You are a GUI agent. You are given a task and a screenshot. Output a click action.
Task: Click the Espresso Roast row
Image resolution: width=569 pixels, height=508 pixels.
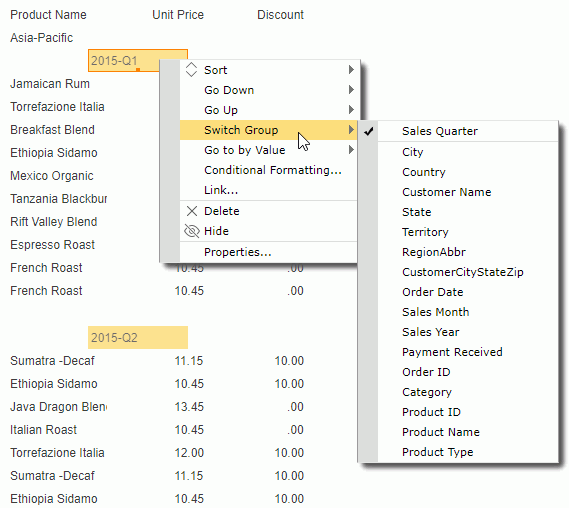click(x=52, y=245)
